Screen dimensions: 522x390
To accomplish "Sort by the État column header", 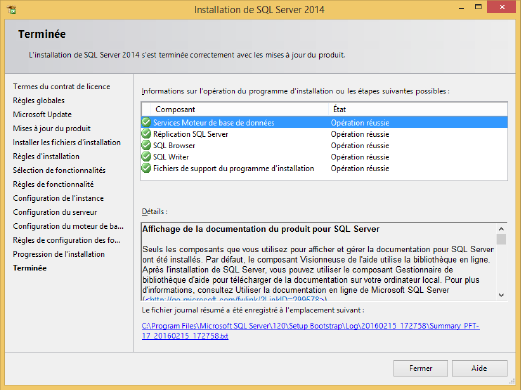I will (x=418, y=109).
